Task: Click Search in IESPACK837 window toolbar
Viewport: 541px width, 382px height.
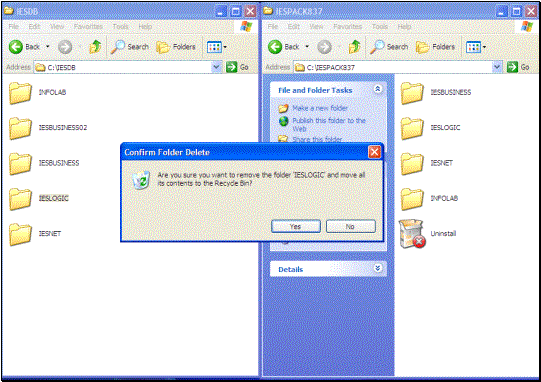Action: pyautogui.click(x=389, y=47)
